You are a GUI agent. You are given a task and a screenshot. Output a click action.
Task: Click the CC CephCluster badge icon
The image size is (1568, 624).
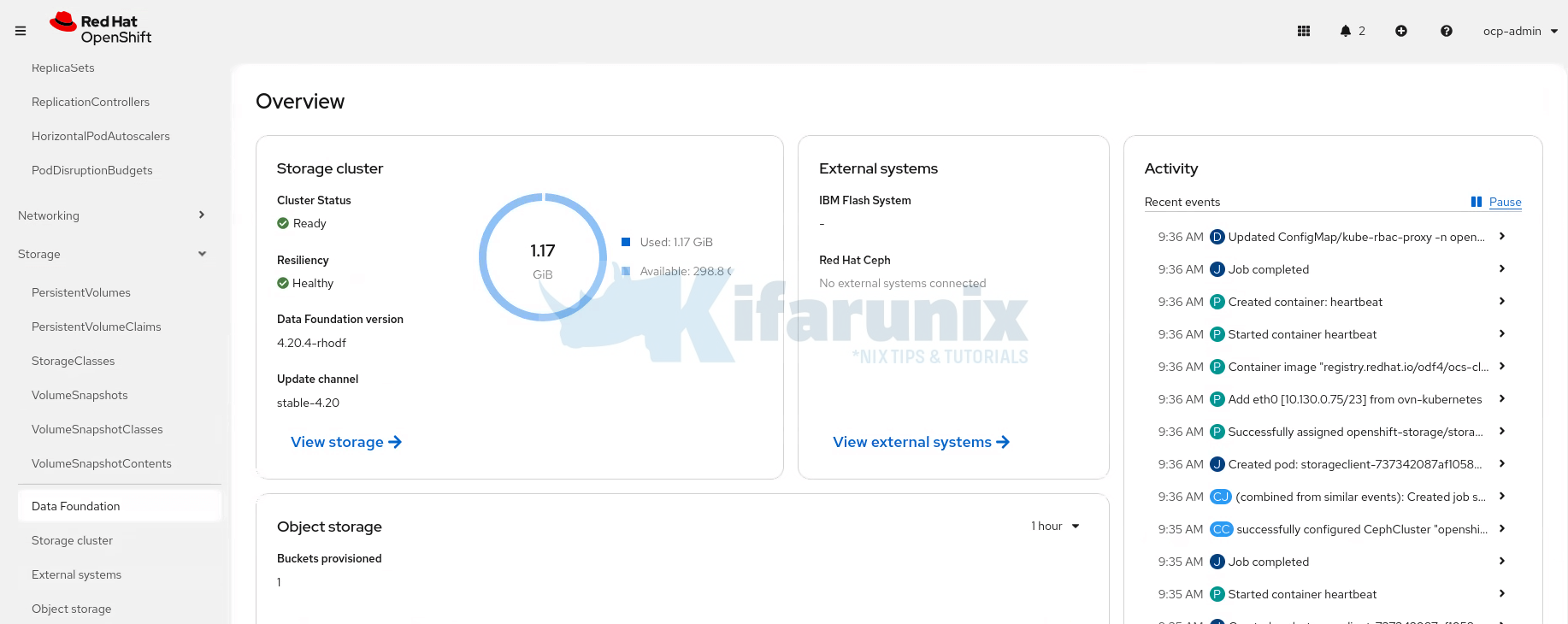click(1222, 529)
